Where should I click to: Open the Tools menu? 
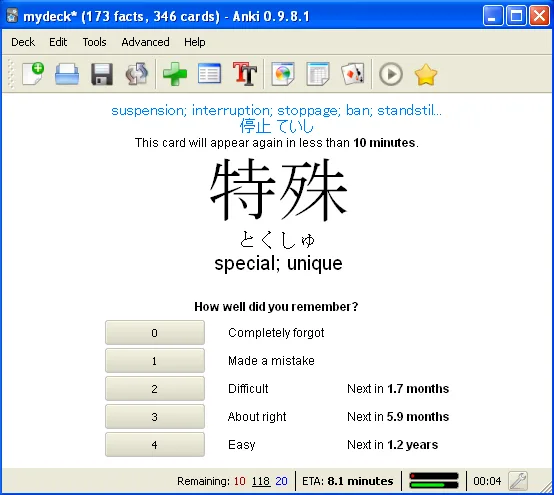pyautogui.click(x=94, y=42)
